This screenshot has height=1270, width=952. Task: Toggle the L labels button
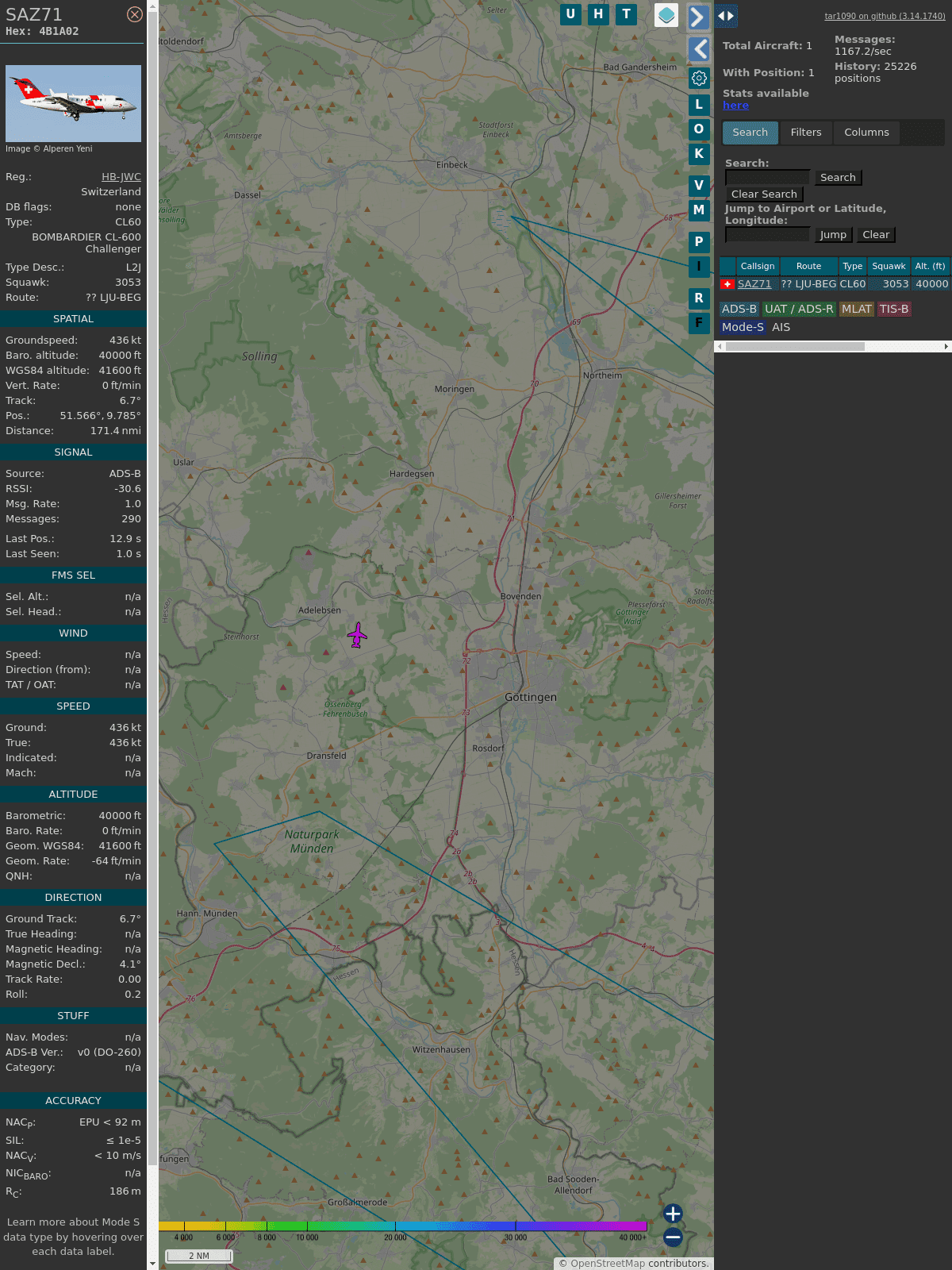pyautogui.click(x=699, y=104)
